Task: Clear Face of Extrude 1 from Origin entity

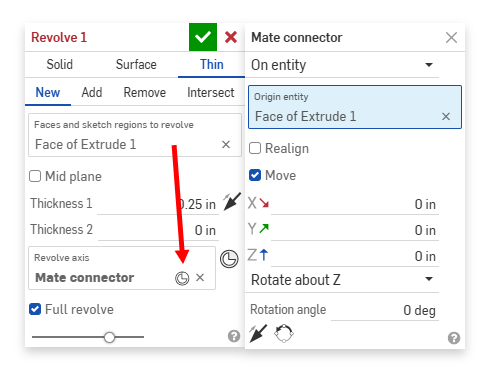Action: [x=446, y=116]
